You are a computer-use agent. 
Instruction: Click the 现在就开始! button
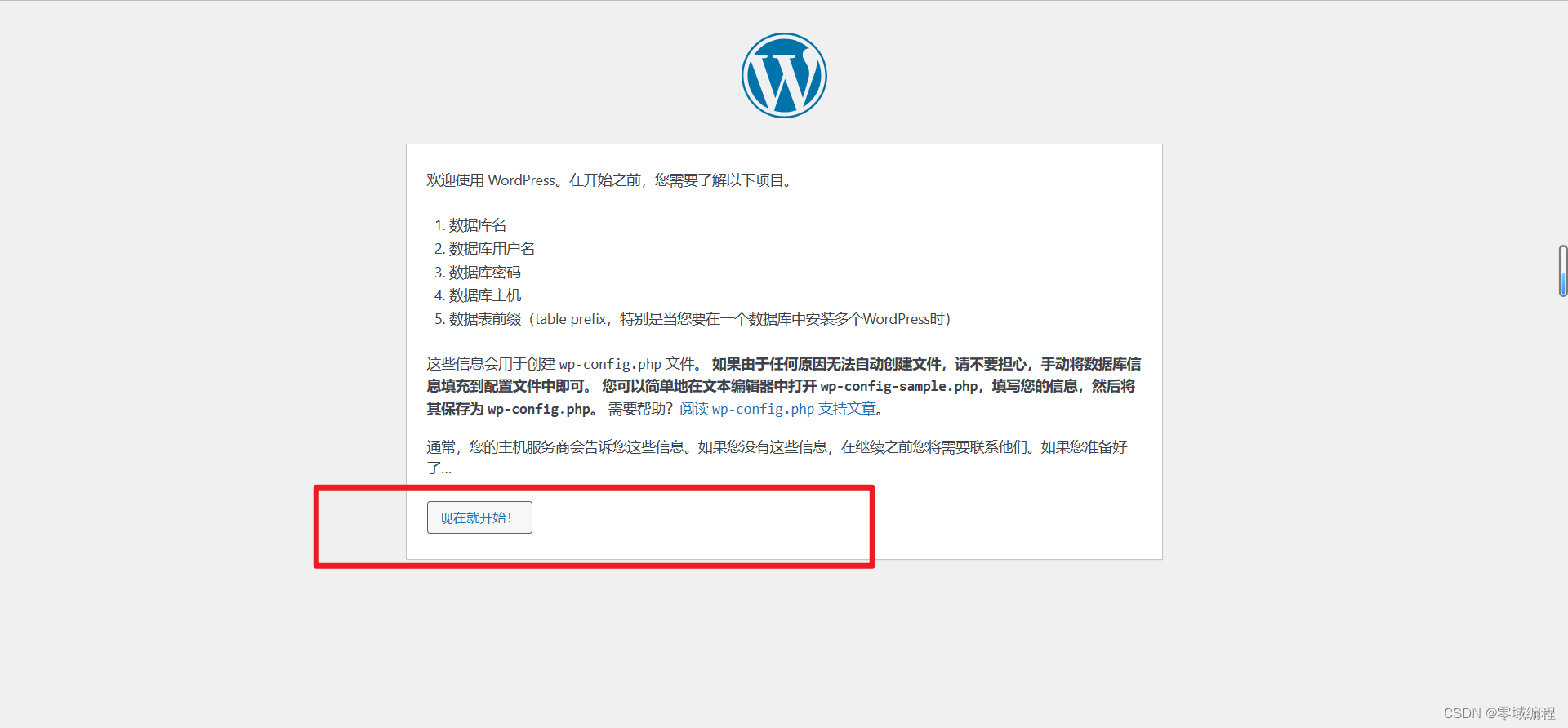click(479, 517)
